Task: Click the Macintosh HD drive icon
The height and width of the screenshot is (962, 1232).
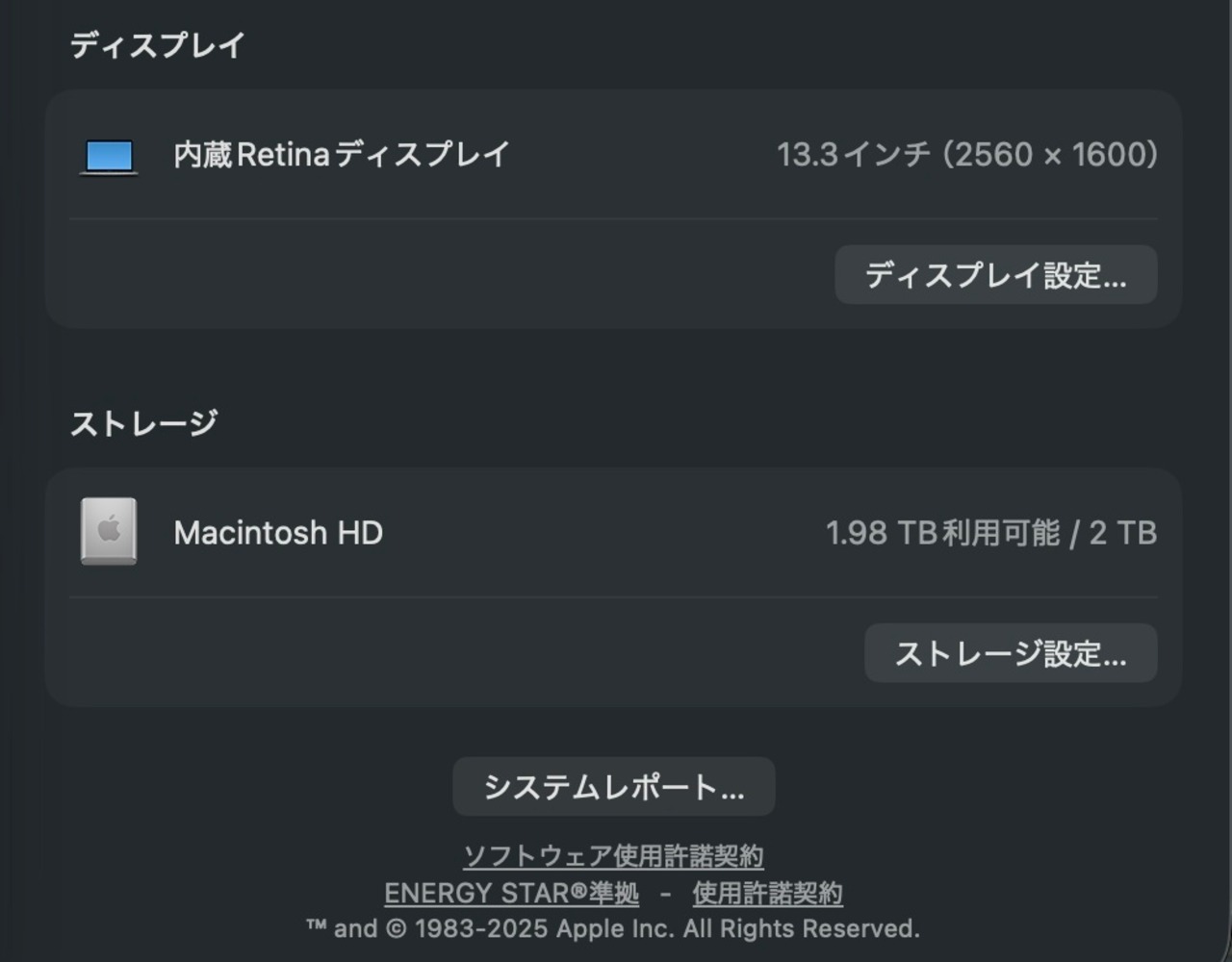Action: [x=109, y=532]
